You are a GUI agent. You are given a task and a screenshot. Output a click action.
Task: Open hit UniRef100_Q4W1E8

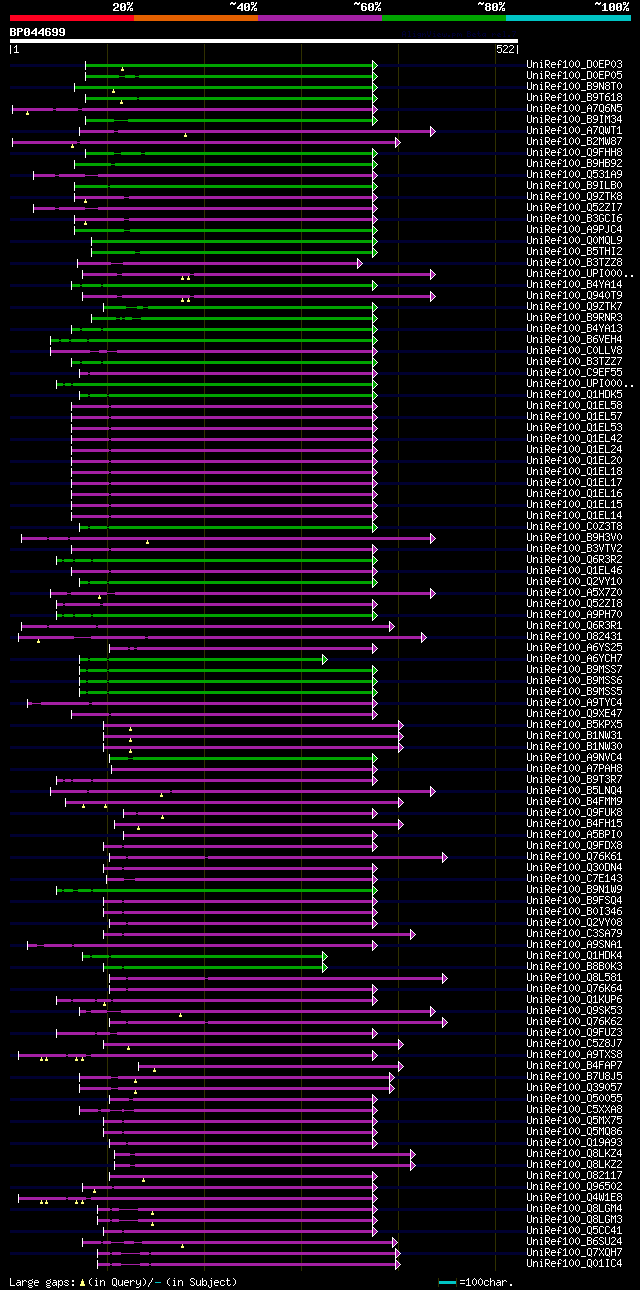[574, 1198]
